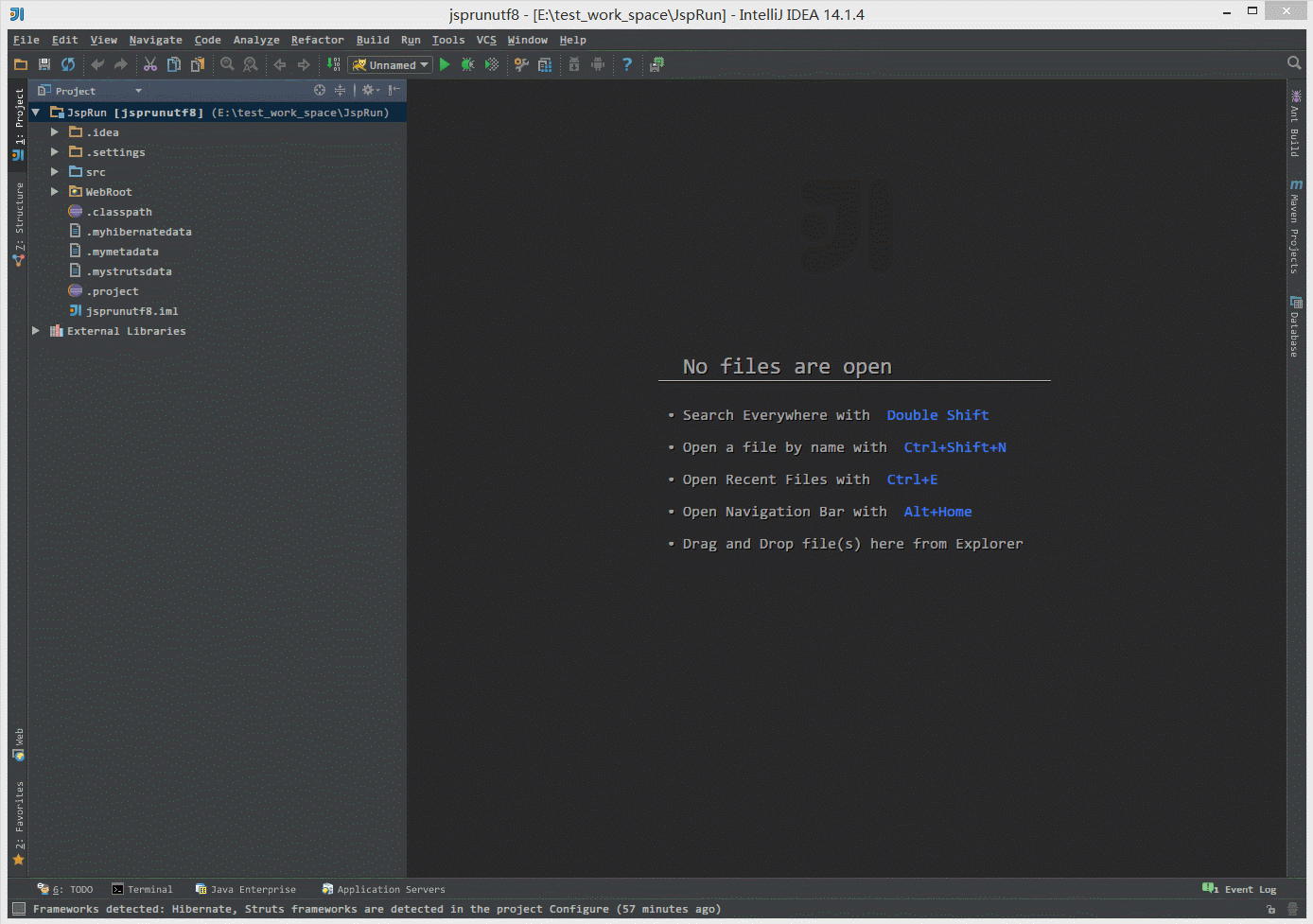1313x924 pixels.
Task: Toggle the read-only lock icon in the status bar
Action: pos(1270,909)
